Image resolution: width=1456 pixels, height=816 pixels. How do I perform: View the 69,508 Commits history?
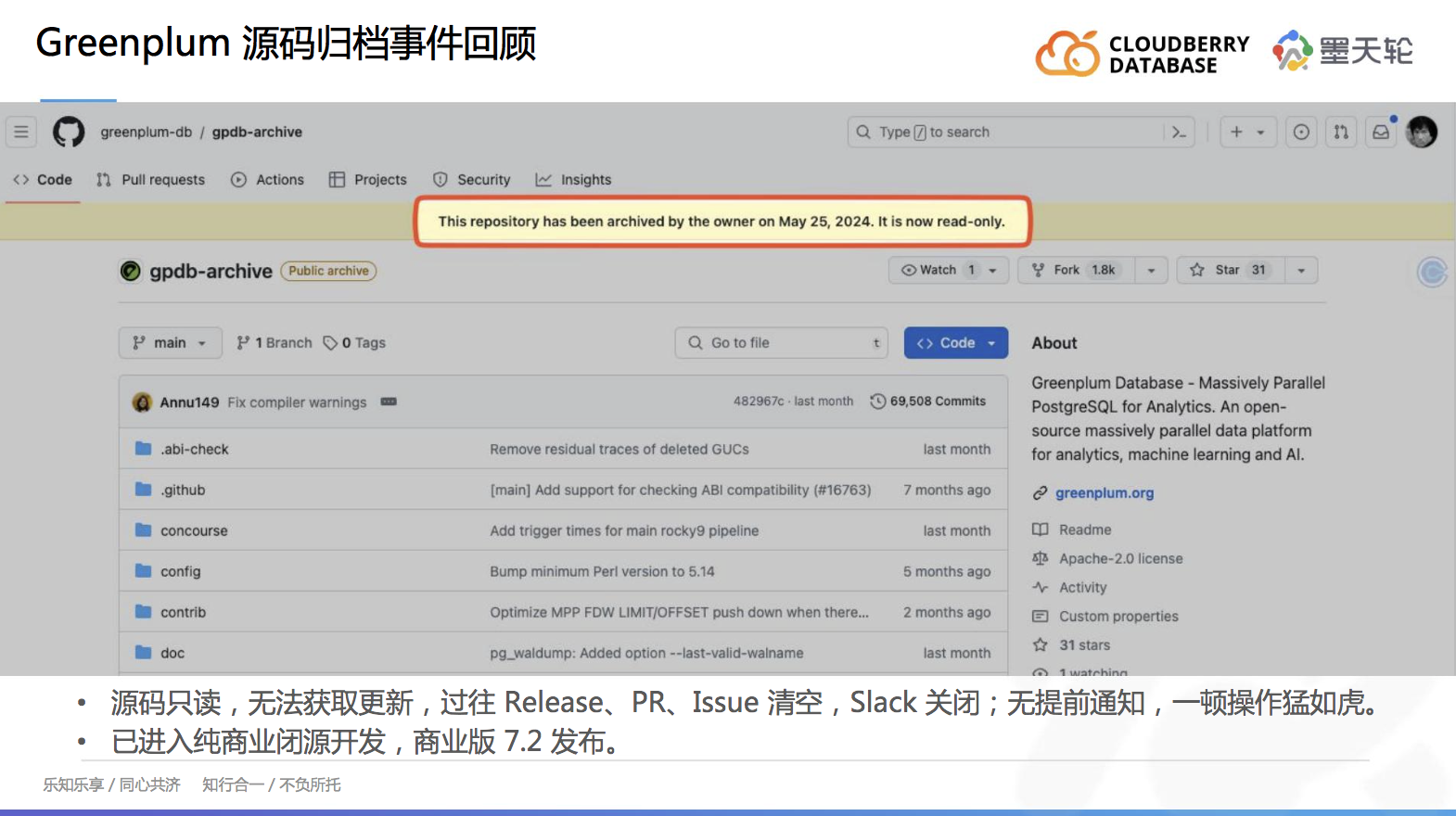click(x=927, y=402)
